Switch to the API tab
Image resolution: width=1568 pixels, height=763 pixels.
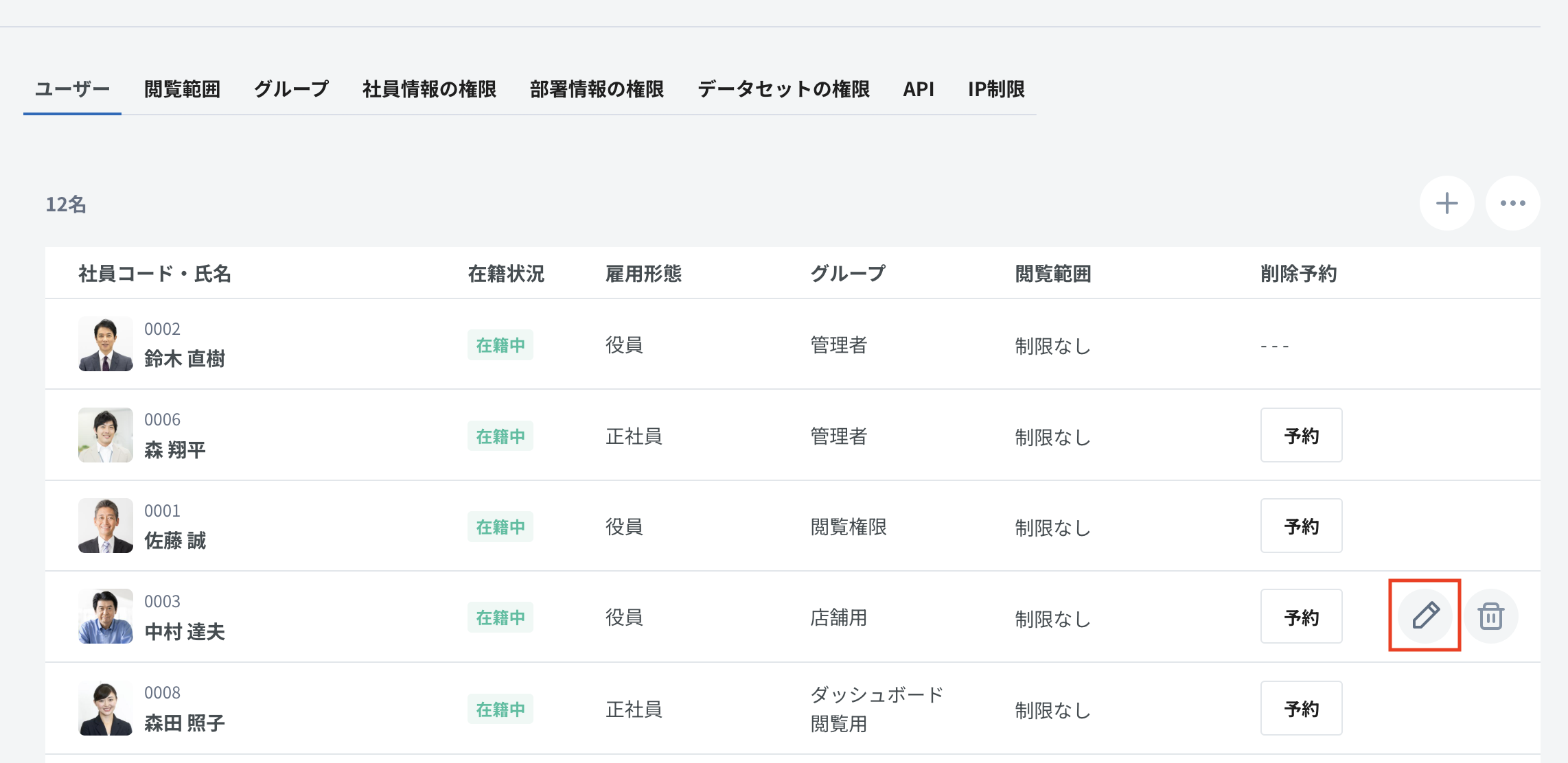[x=919, y=89]
